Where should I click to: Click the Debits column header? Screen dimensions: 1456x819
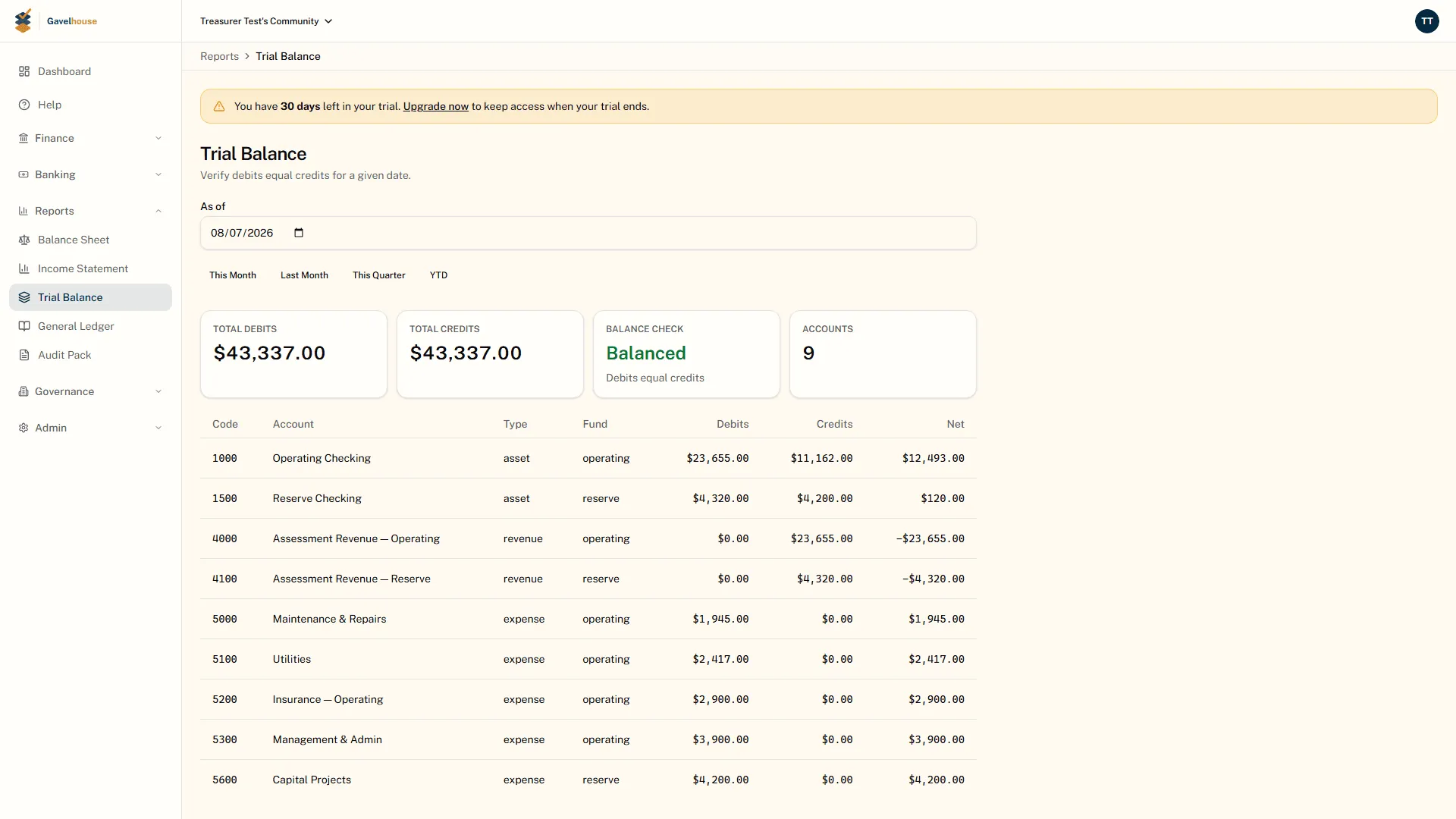733,424
